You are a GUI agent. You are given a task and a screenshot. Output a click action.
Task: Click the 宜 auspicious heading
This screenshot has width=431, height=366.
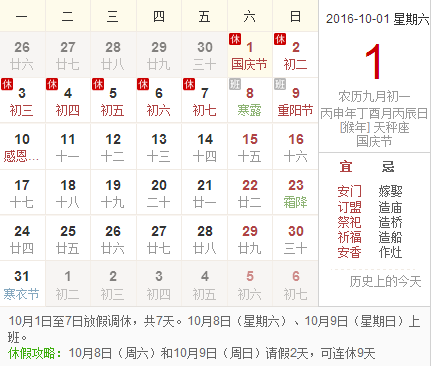pyautogui.click(x=346, y=166)
